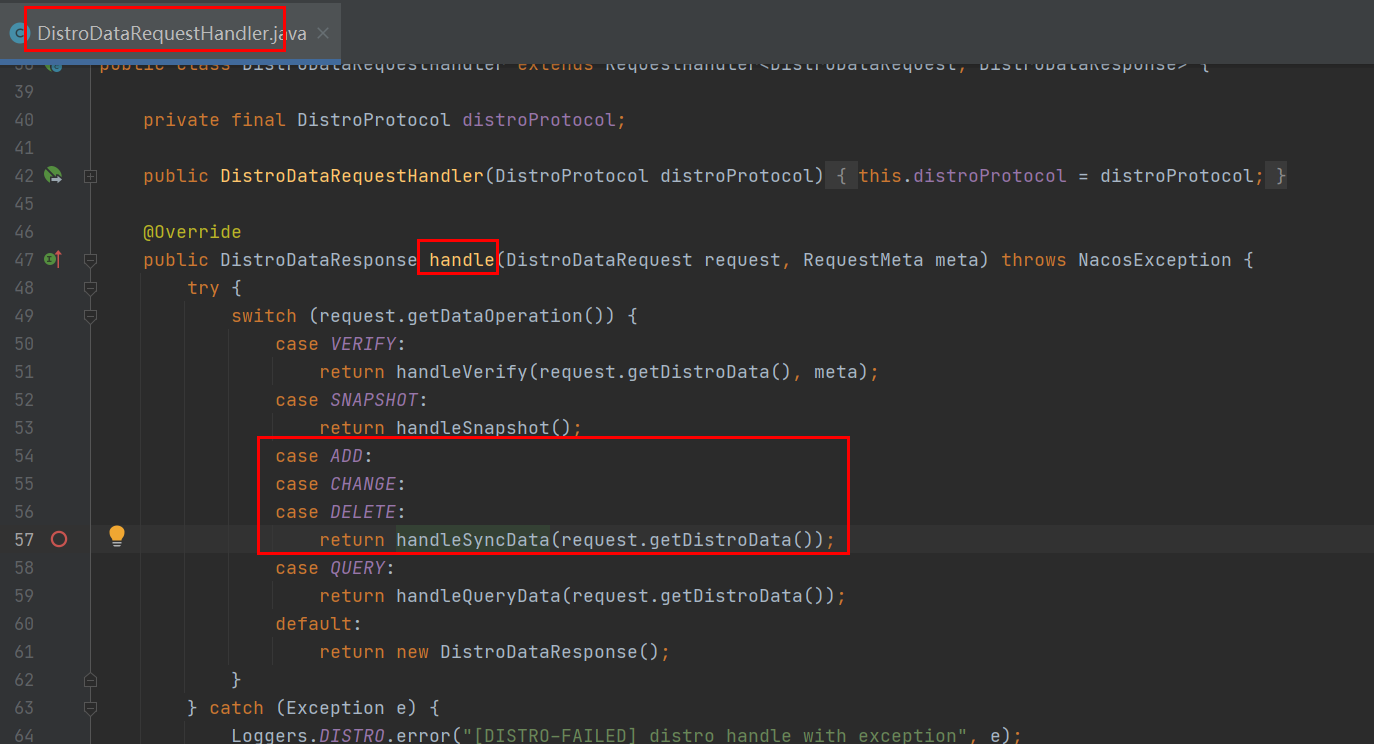The width and height of the screenshot is (1374, 744).
Task: Click the 'switch' keyword on line 49
Action: 264,316
